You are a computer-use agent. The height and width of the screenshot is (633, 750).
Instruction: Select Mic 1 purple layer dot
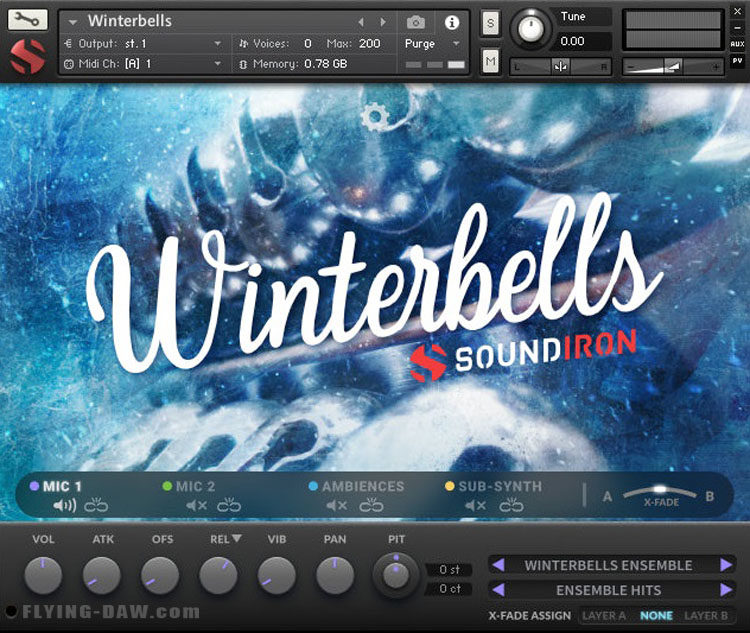coord(34,486)
